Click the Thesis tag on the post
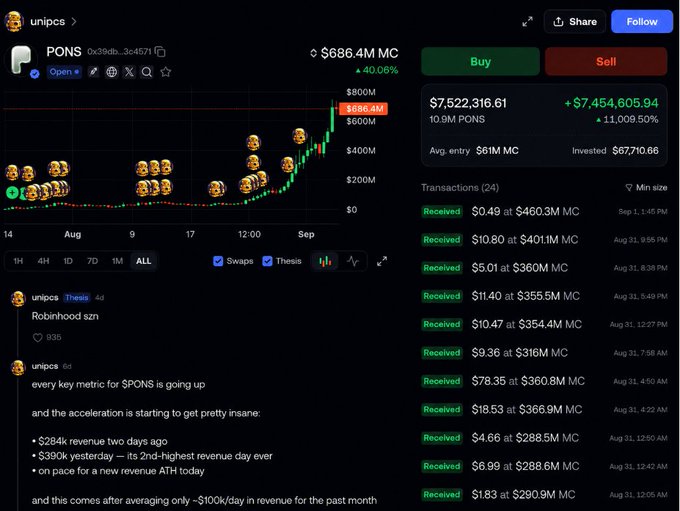Viewport: 680px width, 511px height. pos(76,298)
